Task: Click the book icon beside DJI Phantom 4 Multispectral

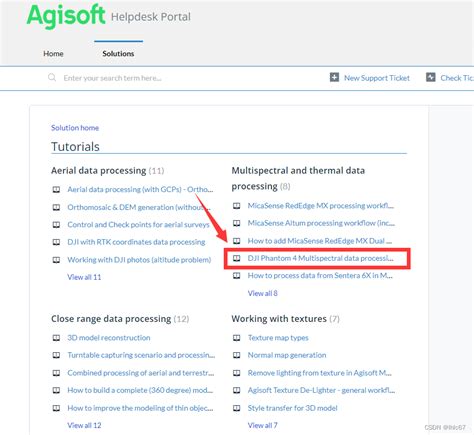Action: tap(236, 258)
